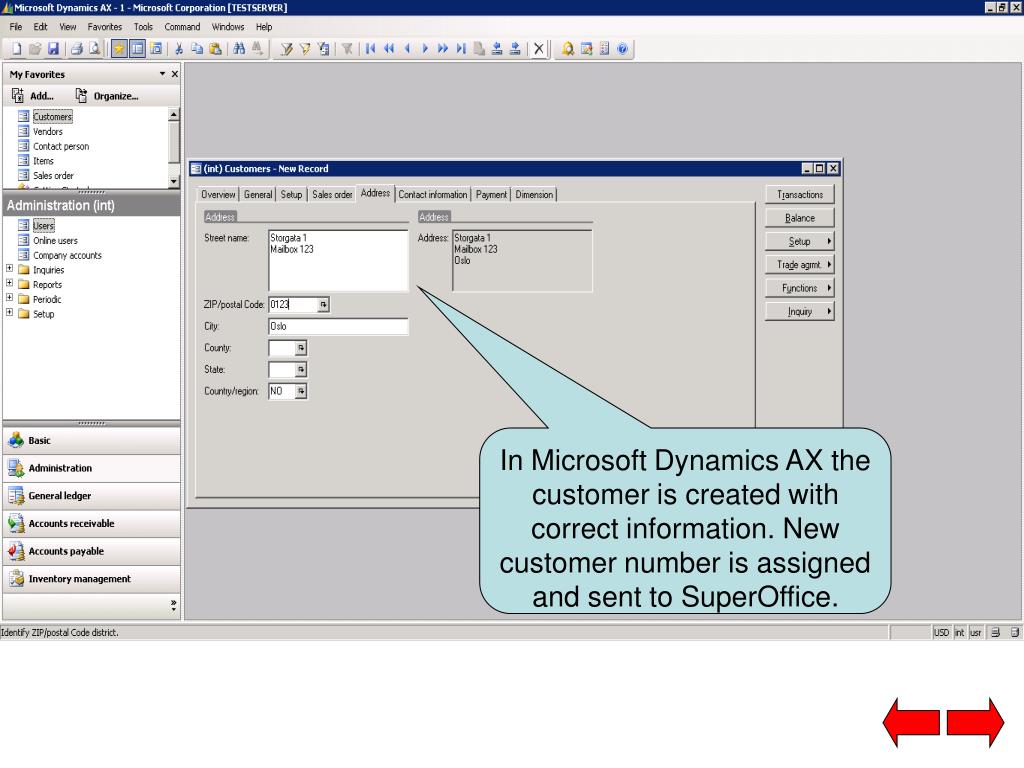The width and height of the screenshot is (1024, 768).
Task: Toggle the Favorites star toolbar button
Action: (119, 49)
